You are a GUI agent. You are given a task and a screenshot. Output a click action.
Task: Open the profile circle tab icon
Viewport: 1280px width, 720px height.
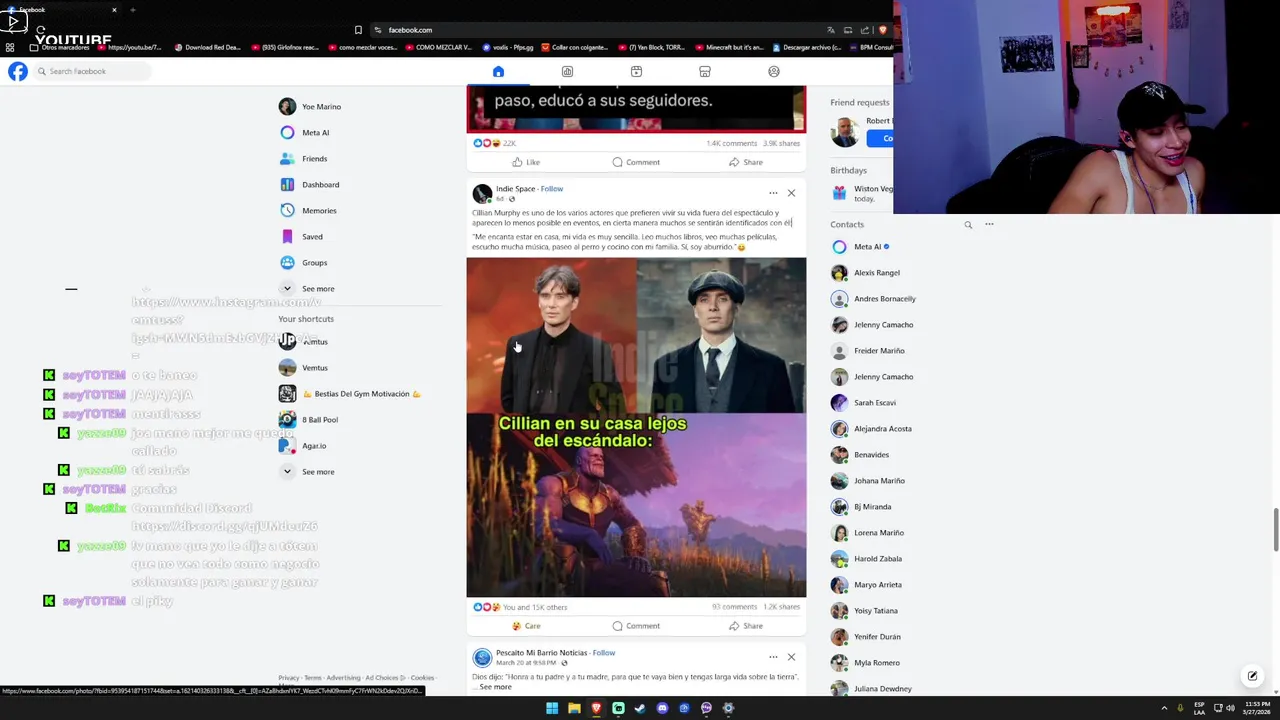click(x=774, y=71)
